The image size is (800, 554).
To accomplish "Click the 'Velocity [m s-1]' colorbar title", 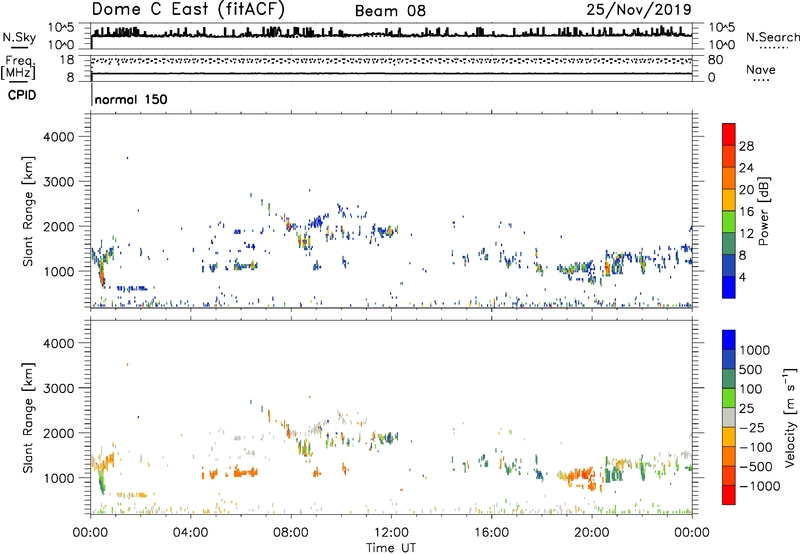I will coord(790,417).
